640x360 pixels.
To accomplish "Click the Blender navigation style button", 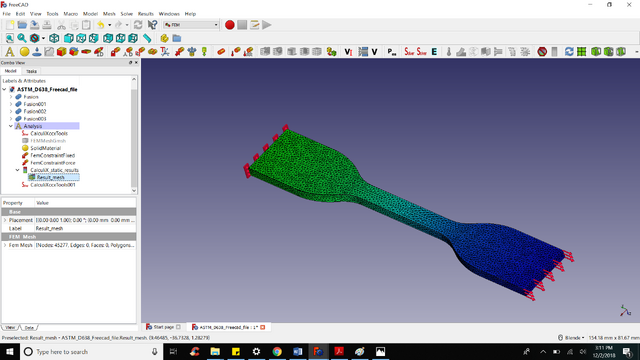I will click(x=571, y=338).
